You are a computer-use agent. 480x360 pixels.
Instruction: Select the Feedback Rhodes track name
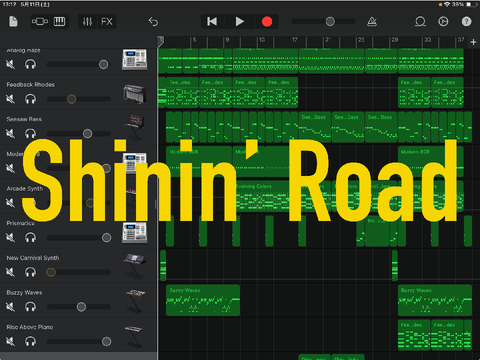point(31,85)
